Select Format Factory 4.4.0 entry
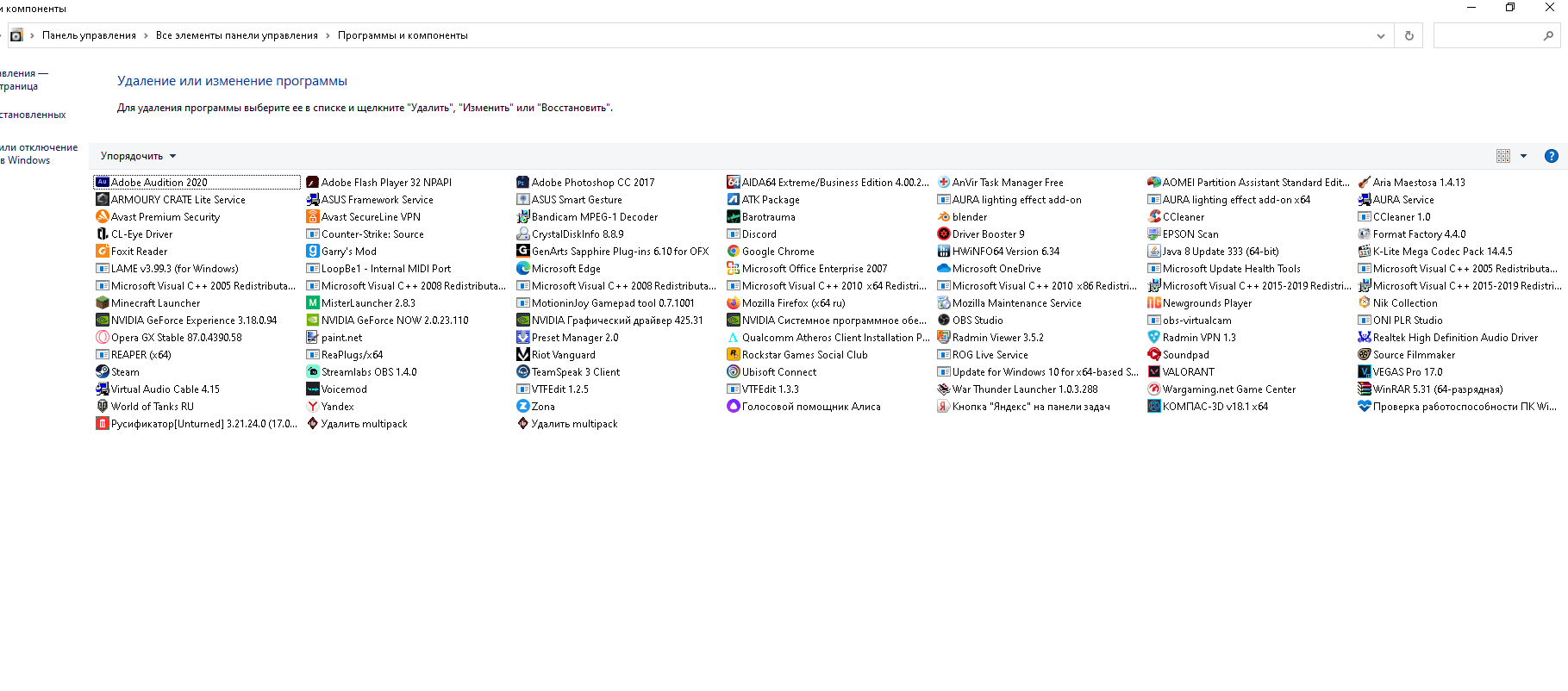Image resolution: width=1568 pixels, height=691 pixels. (1411, 233)
